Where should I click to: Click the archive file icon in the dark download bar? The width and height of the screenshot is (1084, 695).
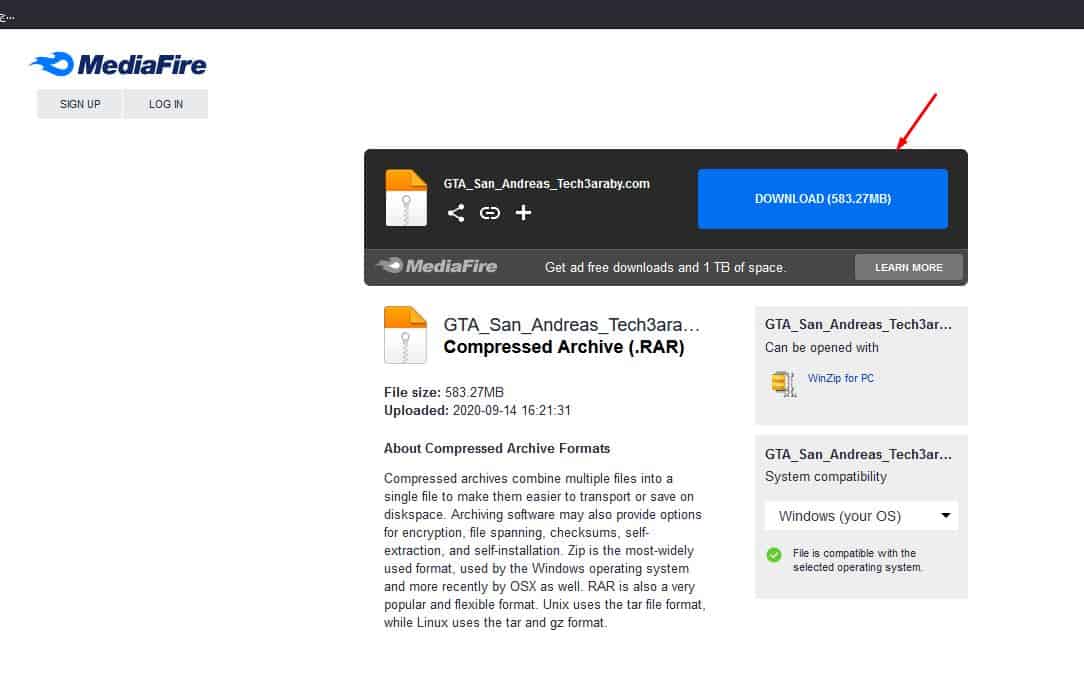click(x=406, y=198)
